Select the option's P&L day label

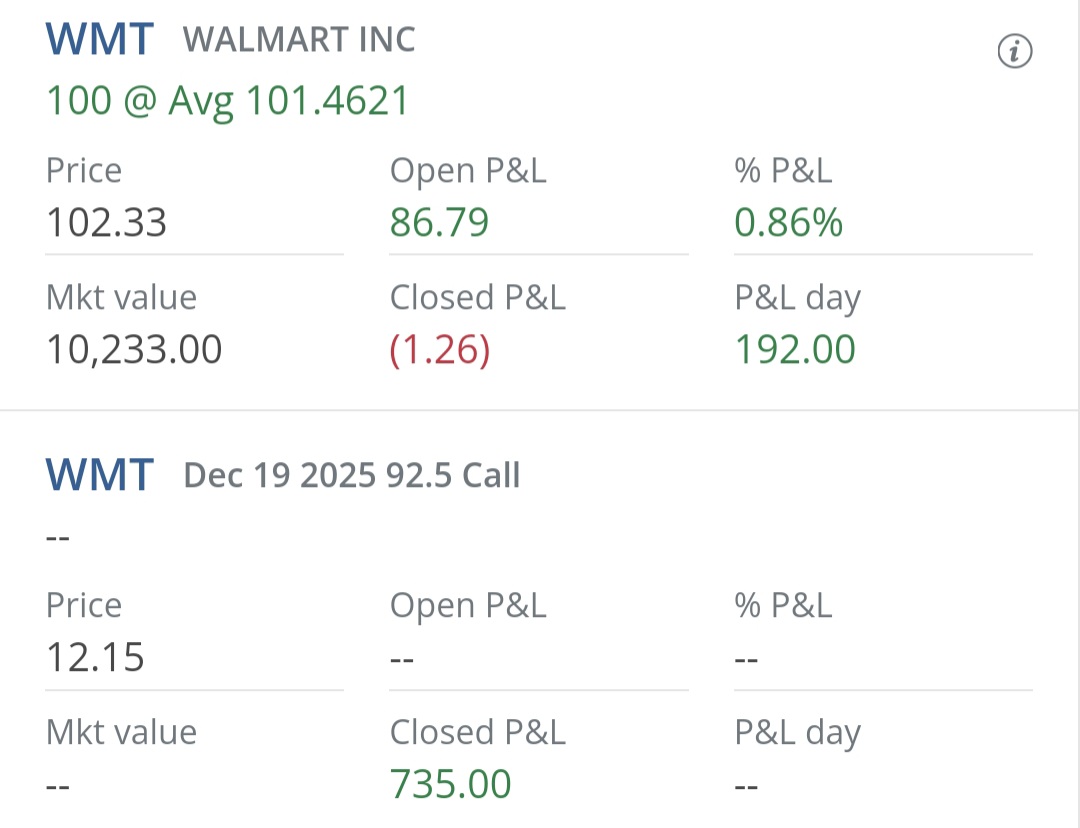[x=798, y=733]
